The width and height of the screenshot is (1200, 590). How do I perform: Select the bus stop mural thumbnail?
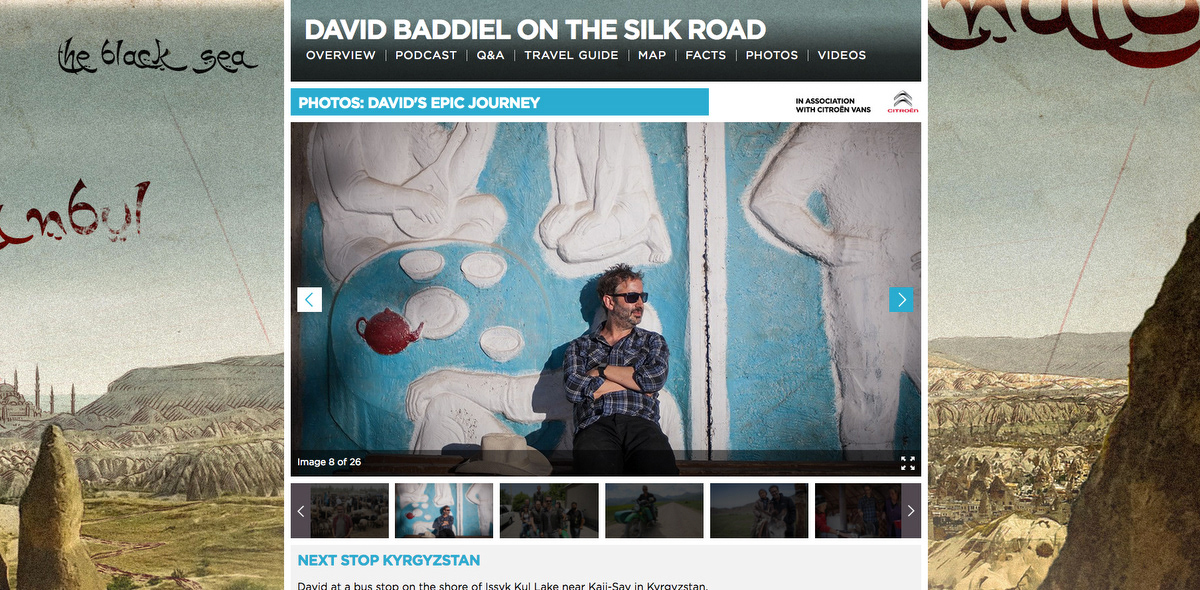pos(444,510)
